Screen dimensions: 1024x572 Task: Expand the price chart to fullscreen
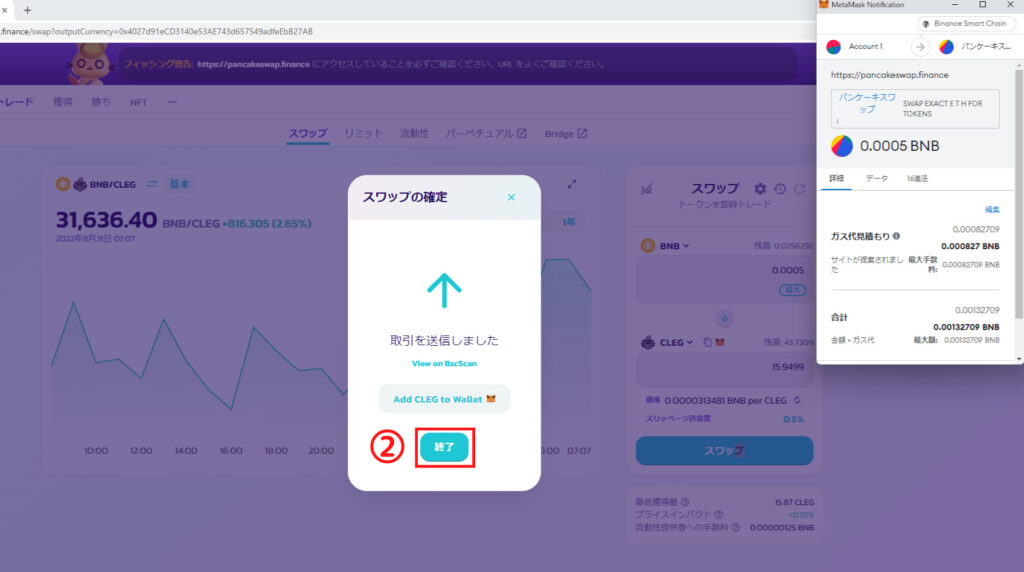[572, 185]
